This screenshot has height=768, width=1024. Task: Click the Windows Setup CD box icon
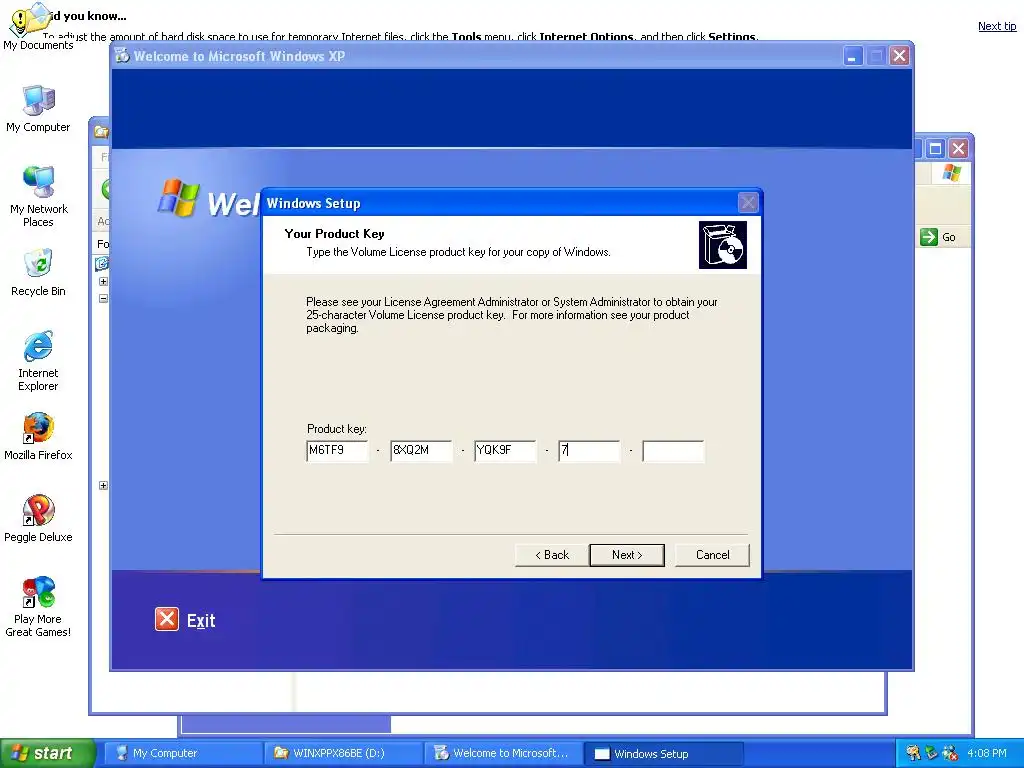point(722,245)
